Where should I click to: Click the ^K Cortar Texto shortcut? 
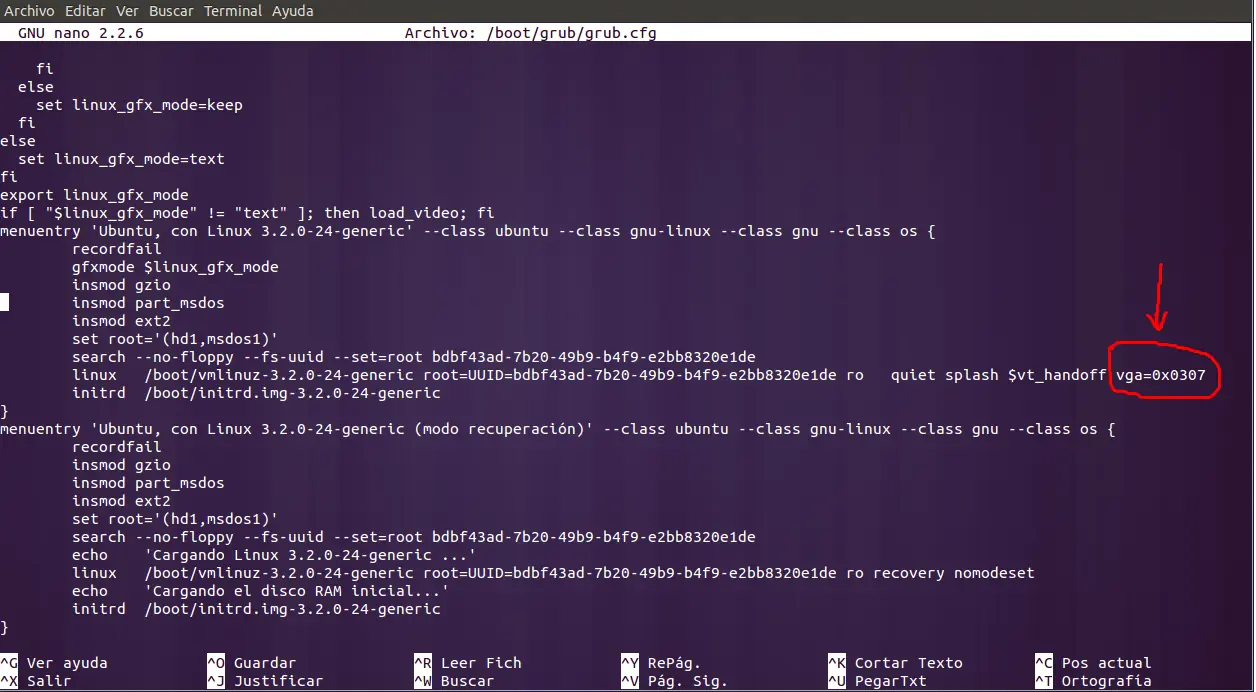click(895, 663)
